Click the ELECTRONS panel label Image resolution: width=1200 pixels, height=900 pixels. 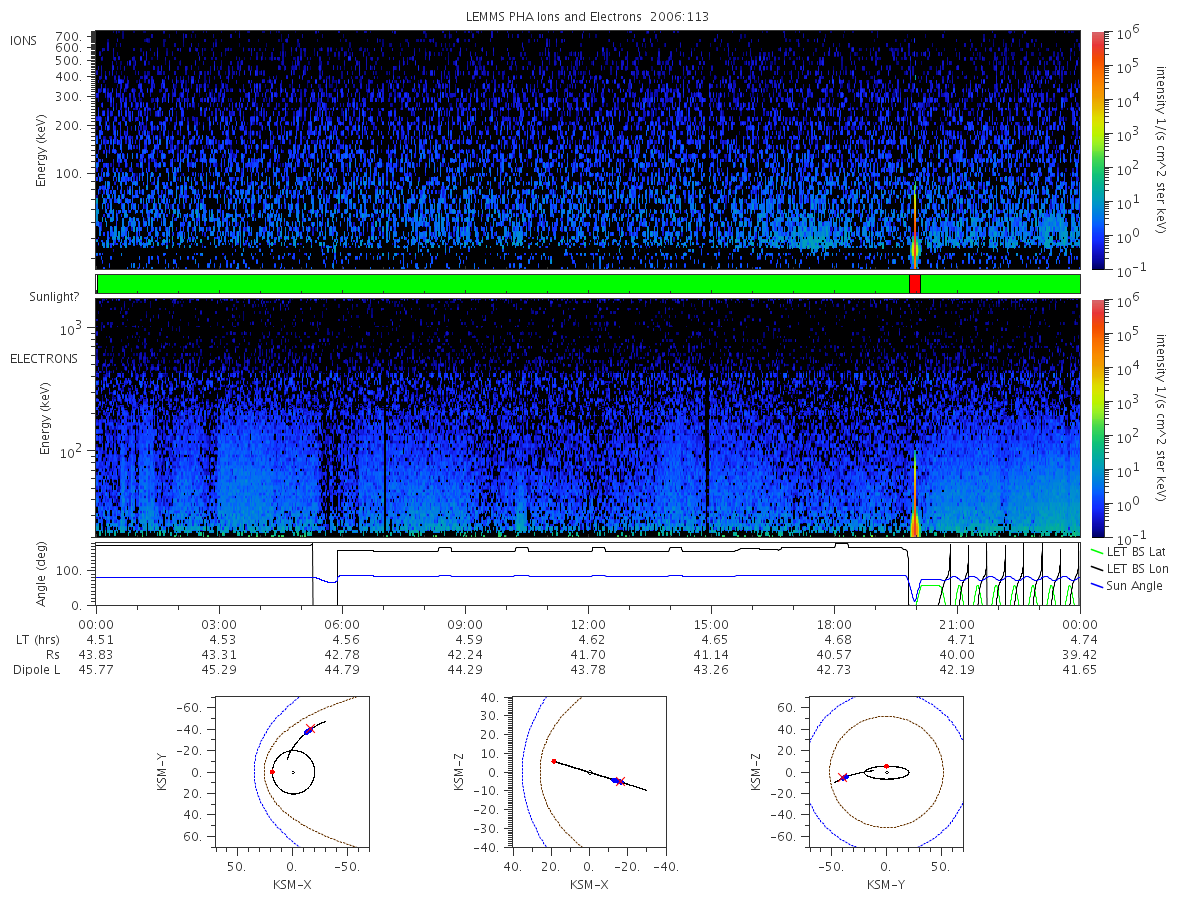(x=44, y=358)
